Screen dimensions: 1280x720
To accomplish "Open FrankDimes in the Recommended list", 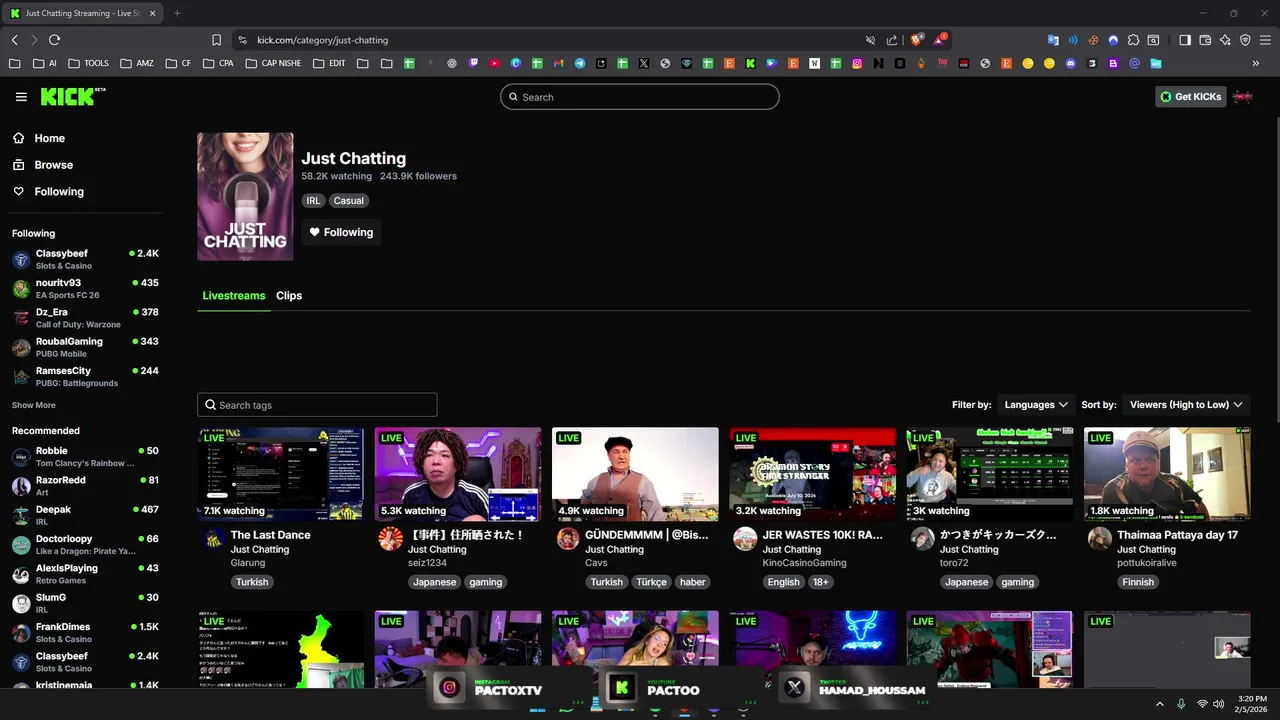I will coord(85,633).
